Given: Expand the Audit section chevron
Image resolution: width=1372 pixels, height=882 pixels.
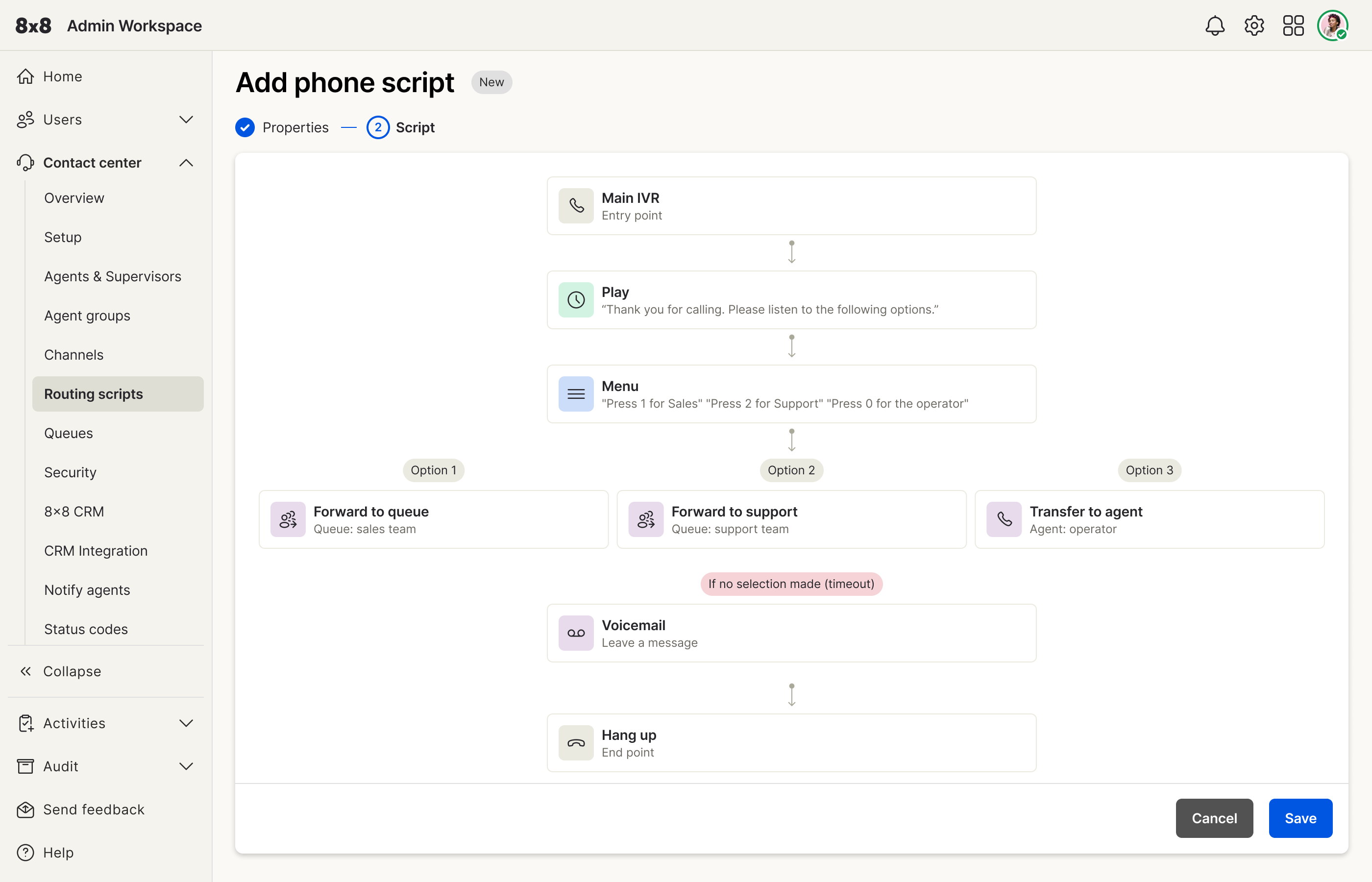Looking at the screenshot, I should point(186,766).
